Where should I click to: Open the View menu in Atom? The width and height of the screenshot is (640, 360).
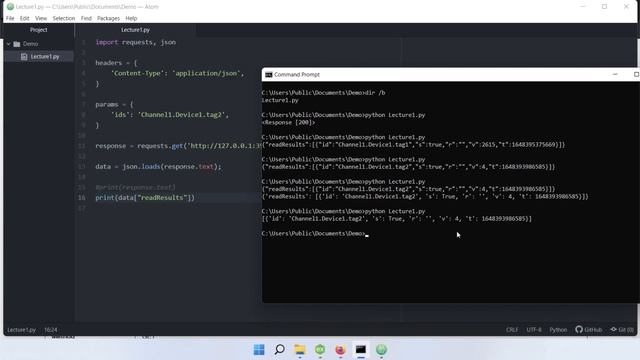click(41, 18)
